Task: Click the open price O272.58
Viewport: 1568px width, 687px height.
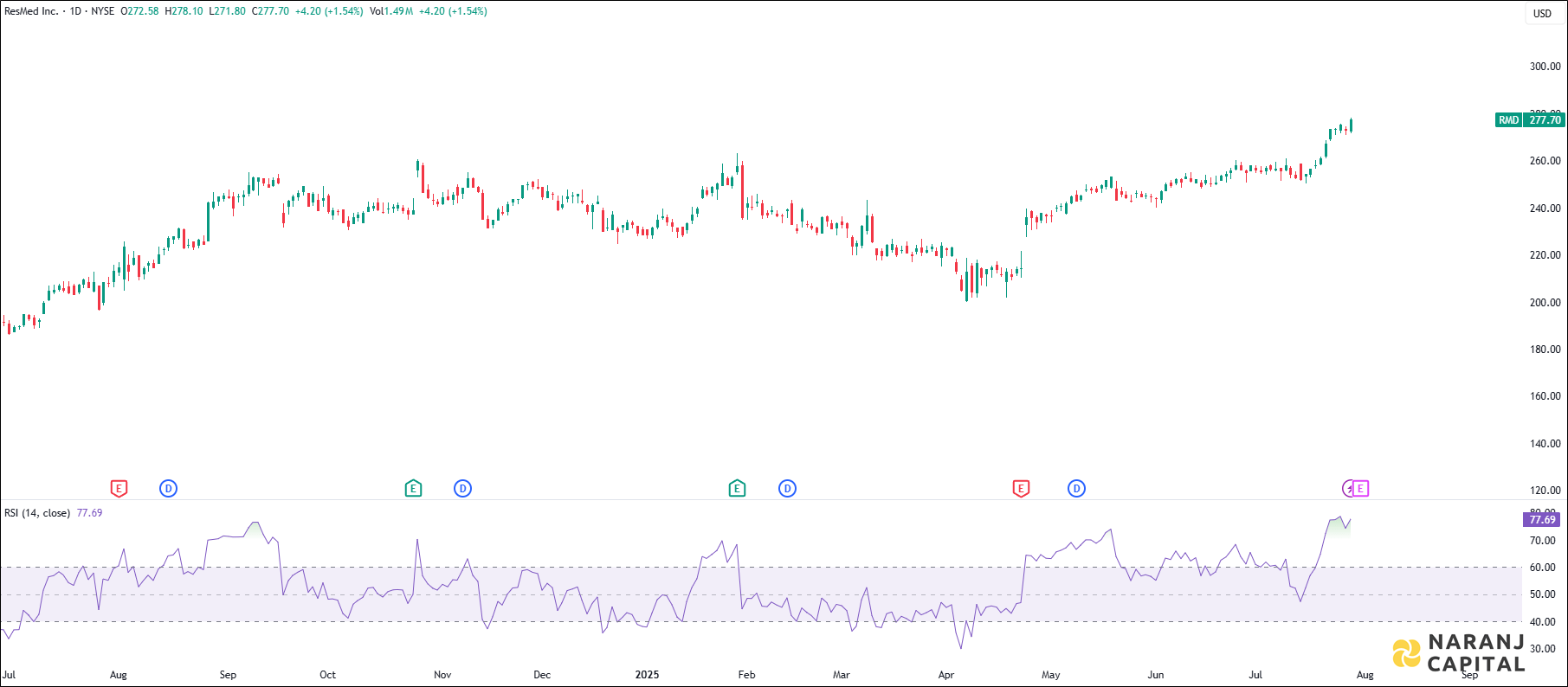Action: 139,11
